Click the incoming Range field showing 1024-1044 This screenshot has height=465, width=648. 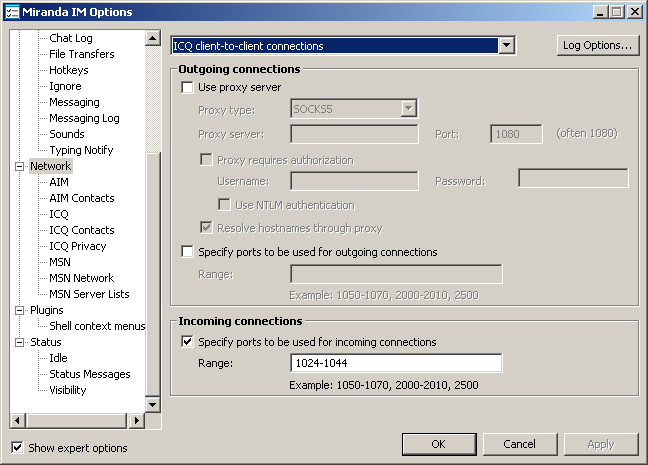(396, 363)
